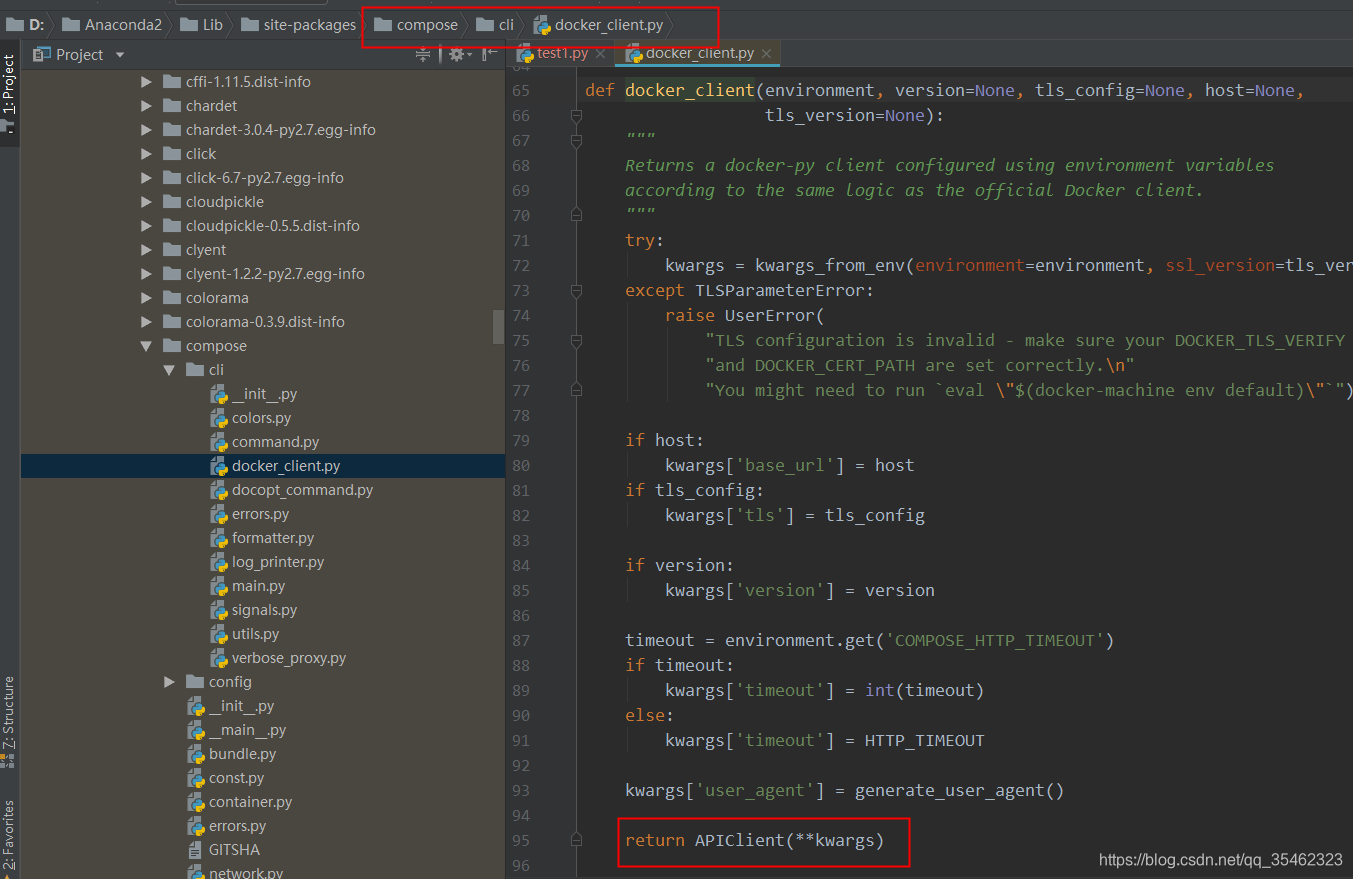Viewport: 1353px width, 879px height.
Task: Expand the config folder
Action: coord(169,682)
